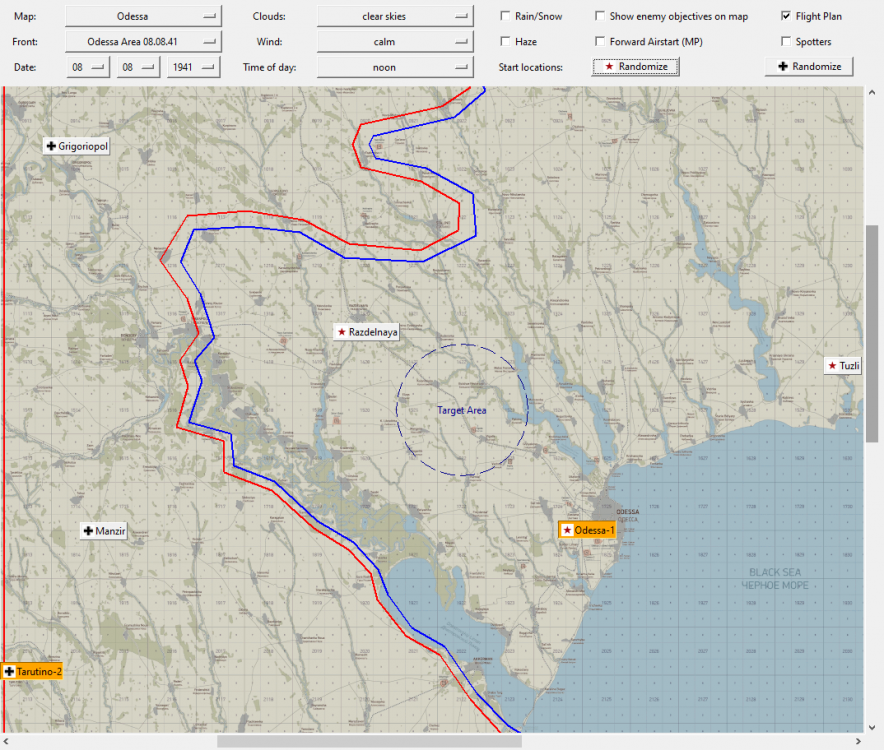Click the red star Randomize button
The width and height of the screenshot is (884, 750).
point(635,67)
